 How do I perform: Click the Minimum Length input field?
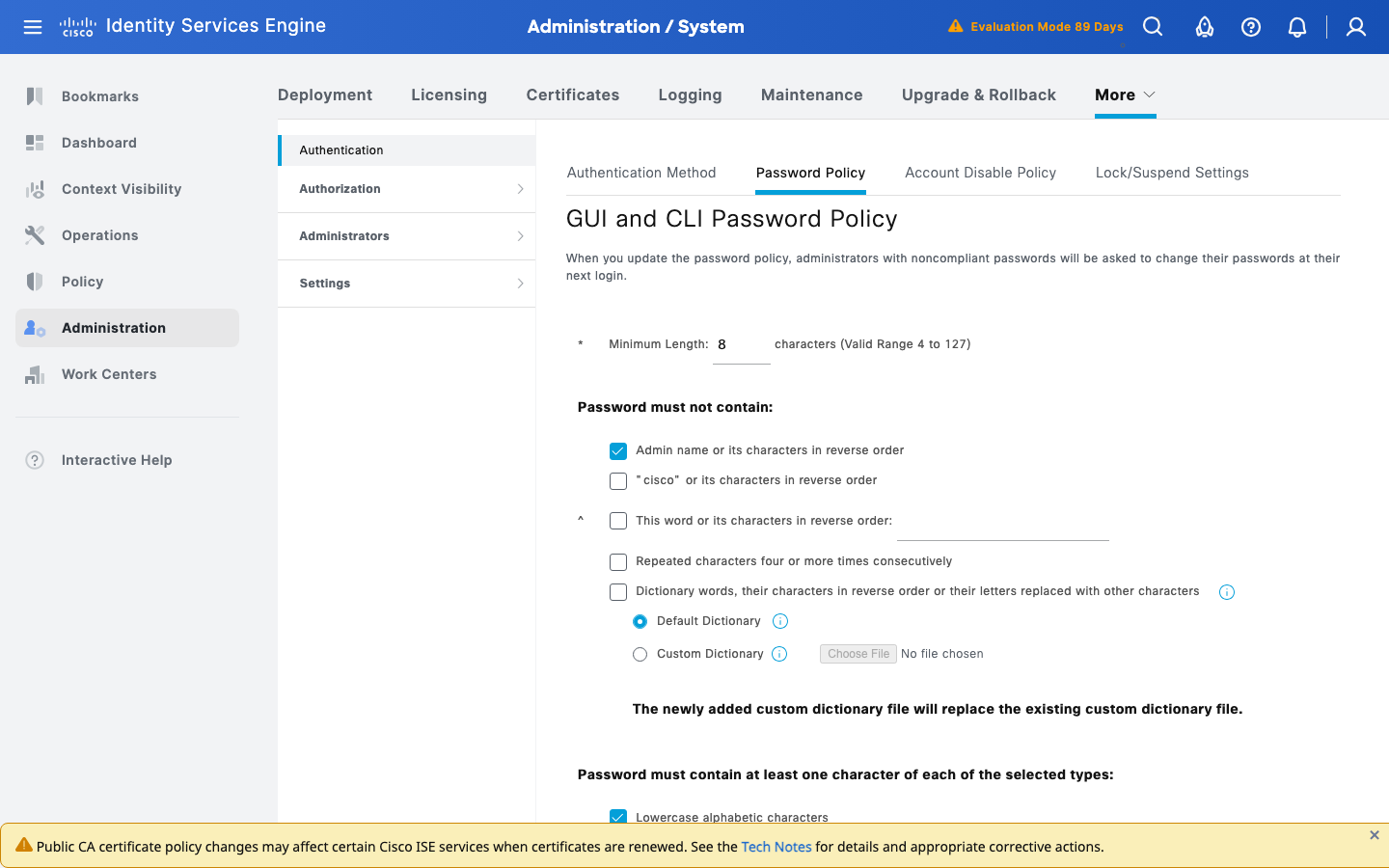[x=742, y=345]
